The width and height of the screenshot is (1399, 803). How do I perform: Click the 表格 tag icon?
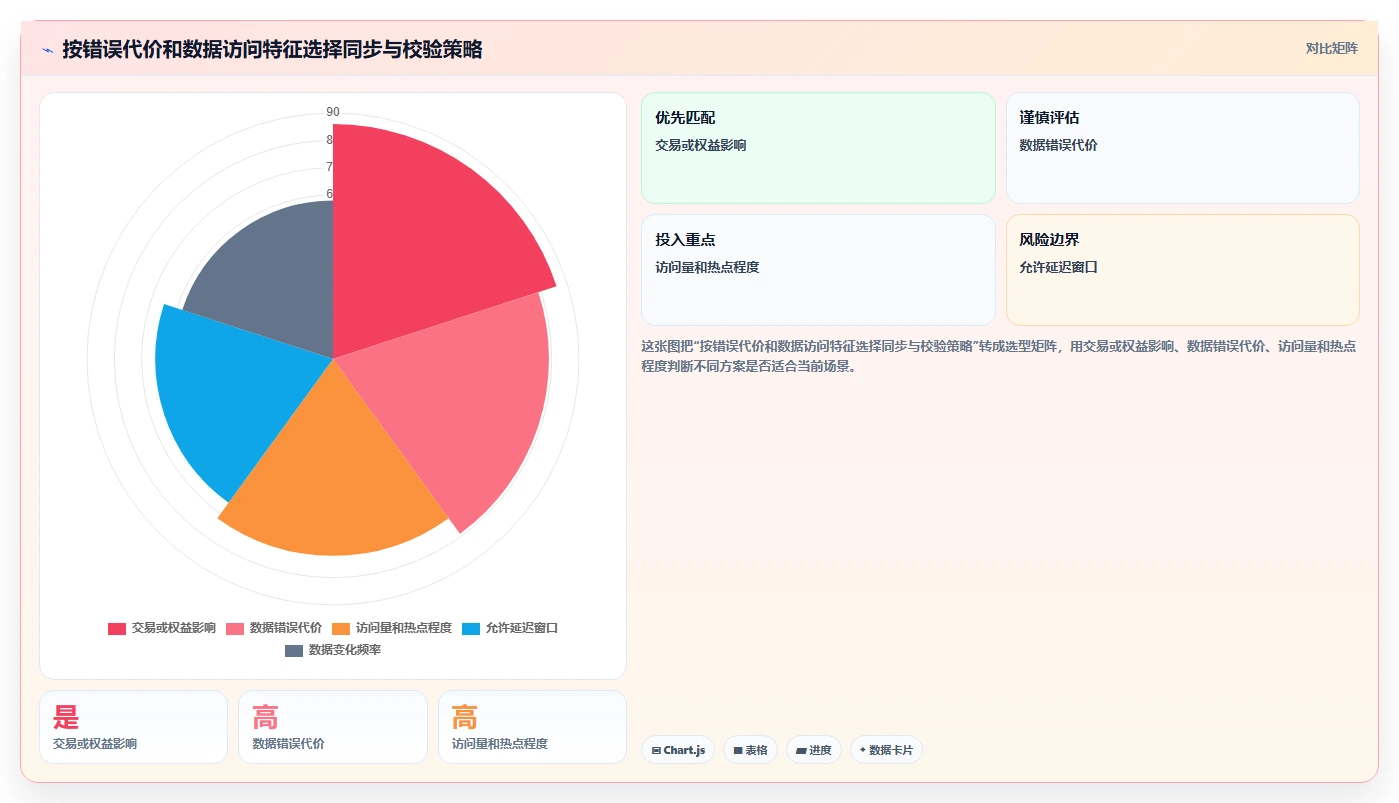point(738,750)
